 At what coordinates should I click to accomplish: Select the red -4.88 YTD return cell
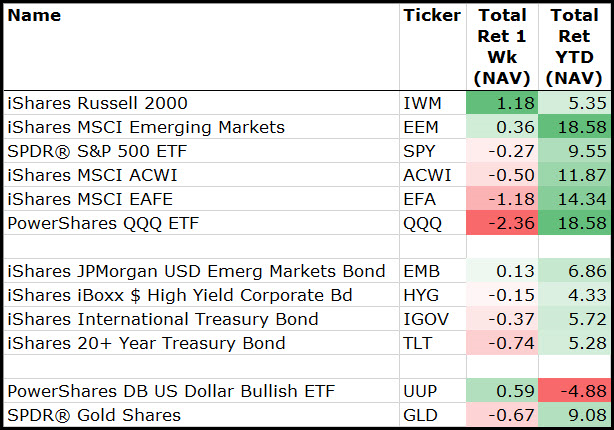pyautogui.click(x=575, y=391)
